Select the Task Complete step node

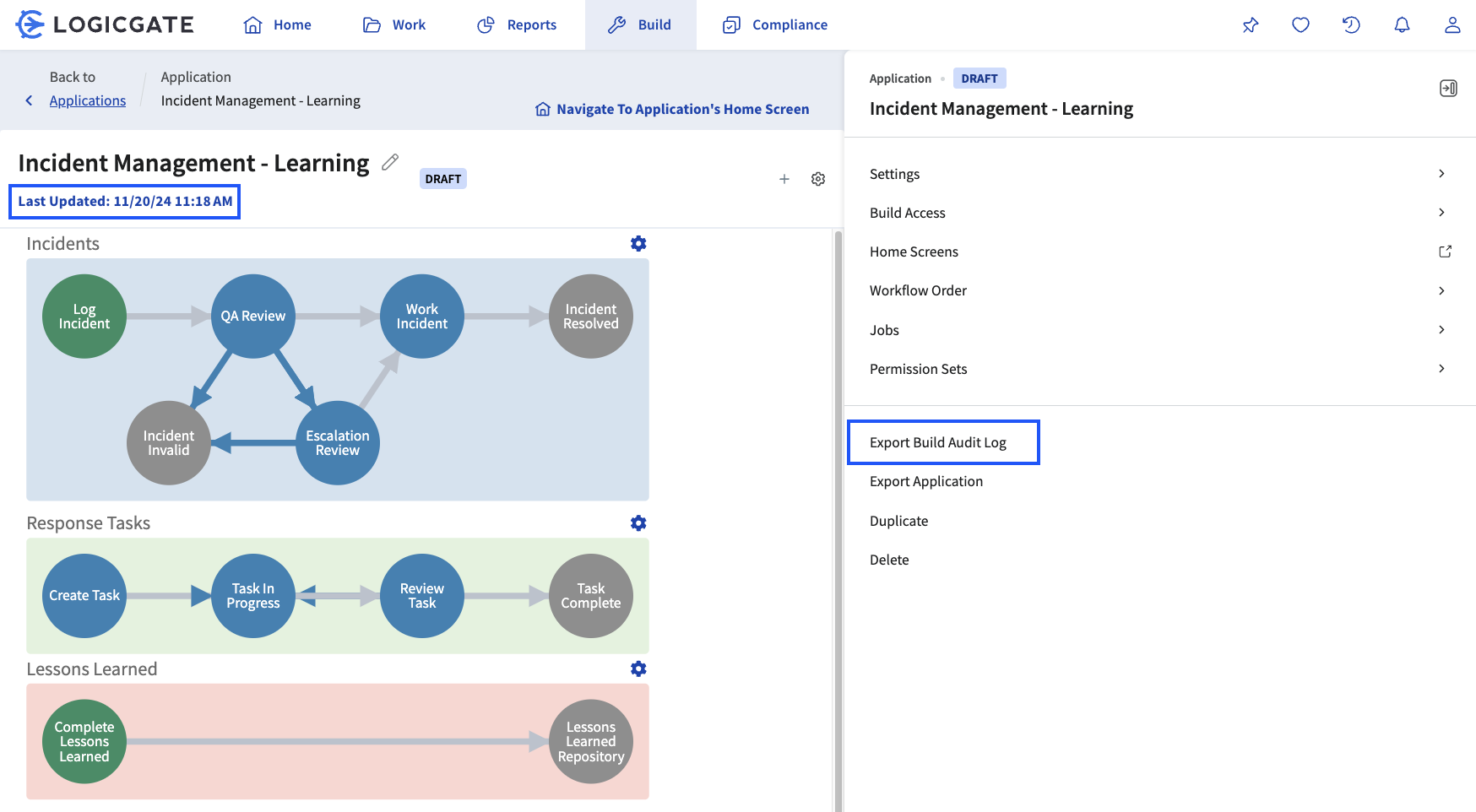(591, 596)
